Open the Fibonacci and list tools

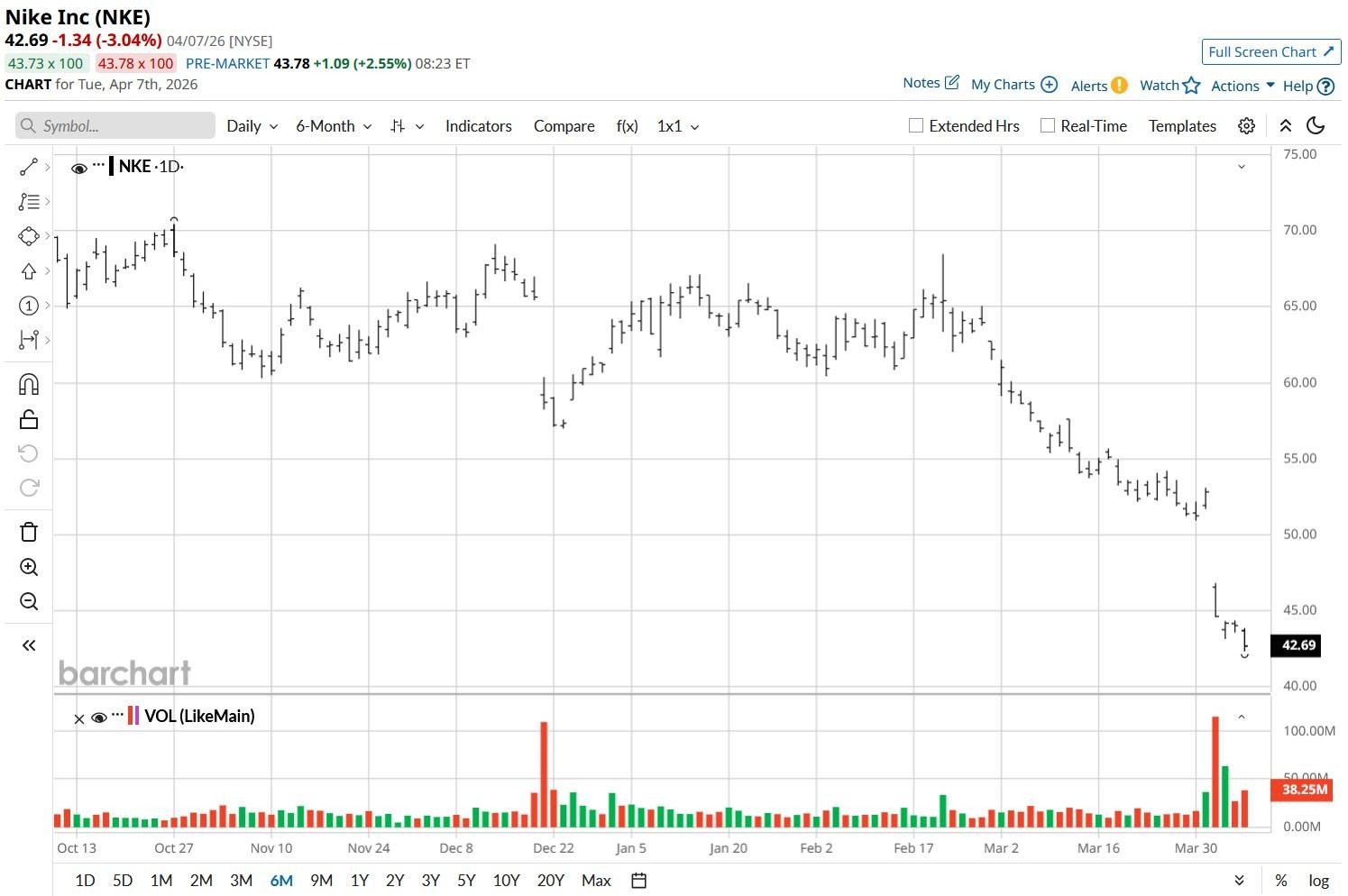[x=29, y=202]
